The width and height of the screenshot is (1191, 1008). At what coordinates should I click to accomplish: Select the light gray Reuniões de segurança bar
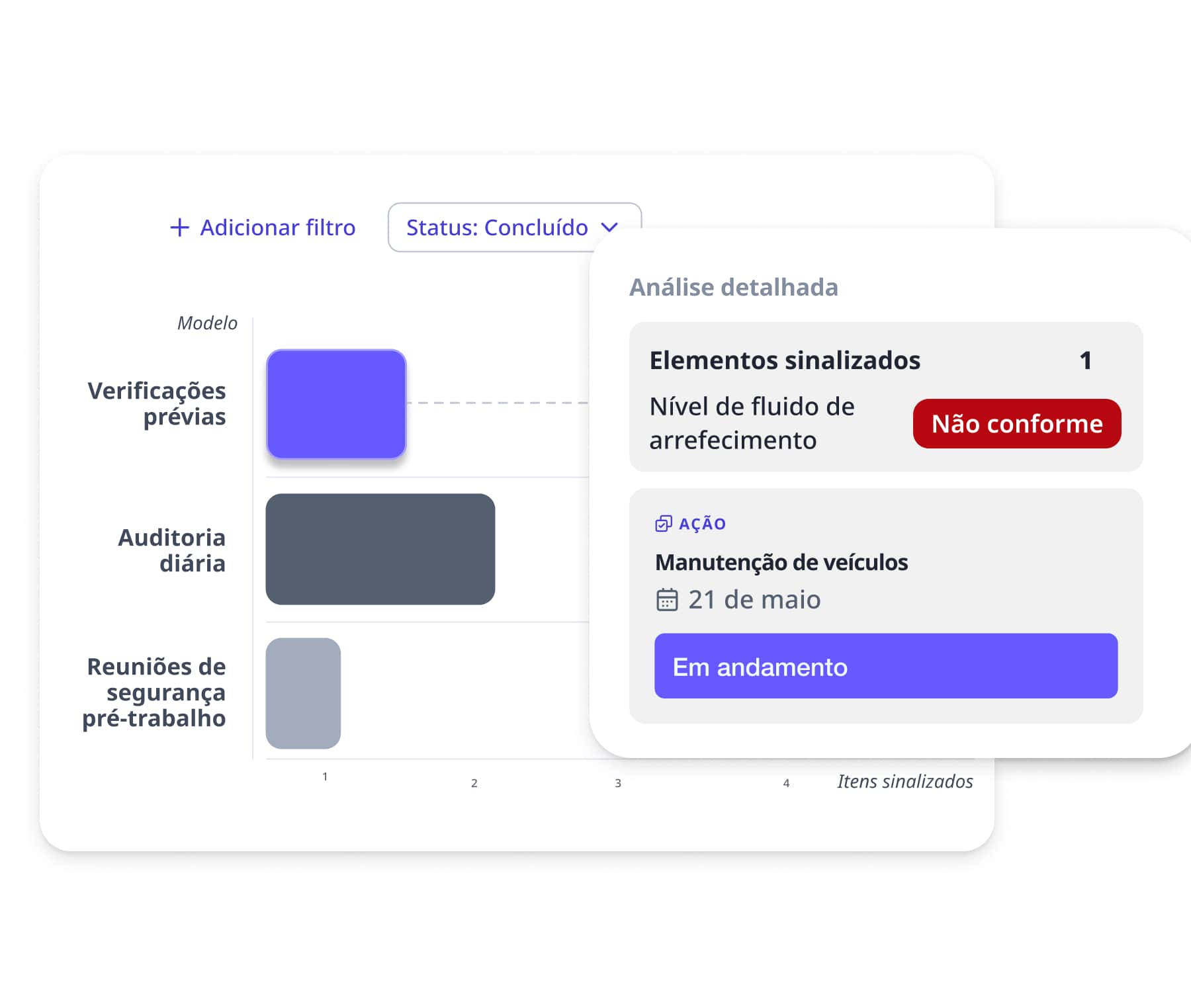pos(303,693)
